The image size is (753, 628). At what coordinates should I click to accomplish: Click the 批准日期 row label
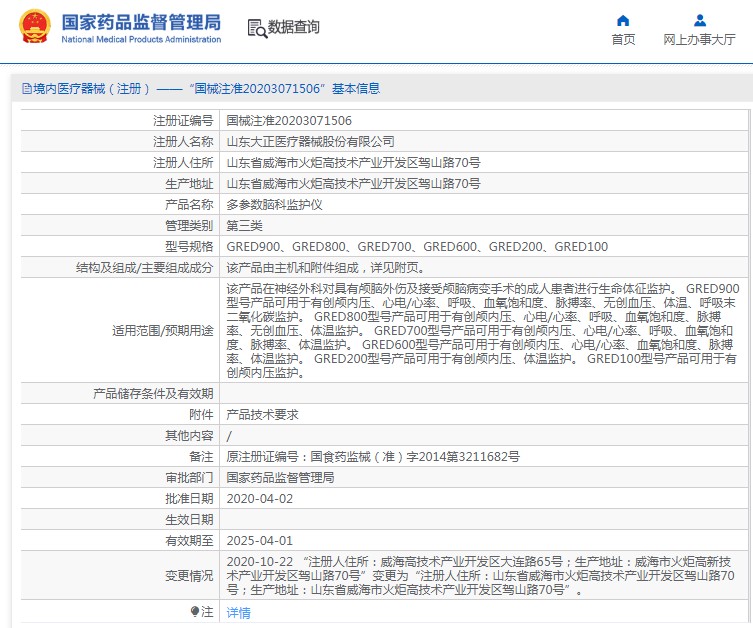[189, 499]
